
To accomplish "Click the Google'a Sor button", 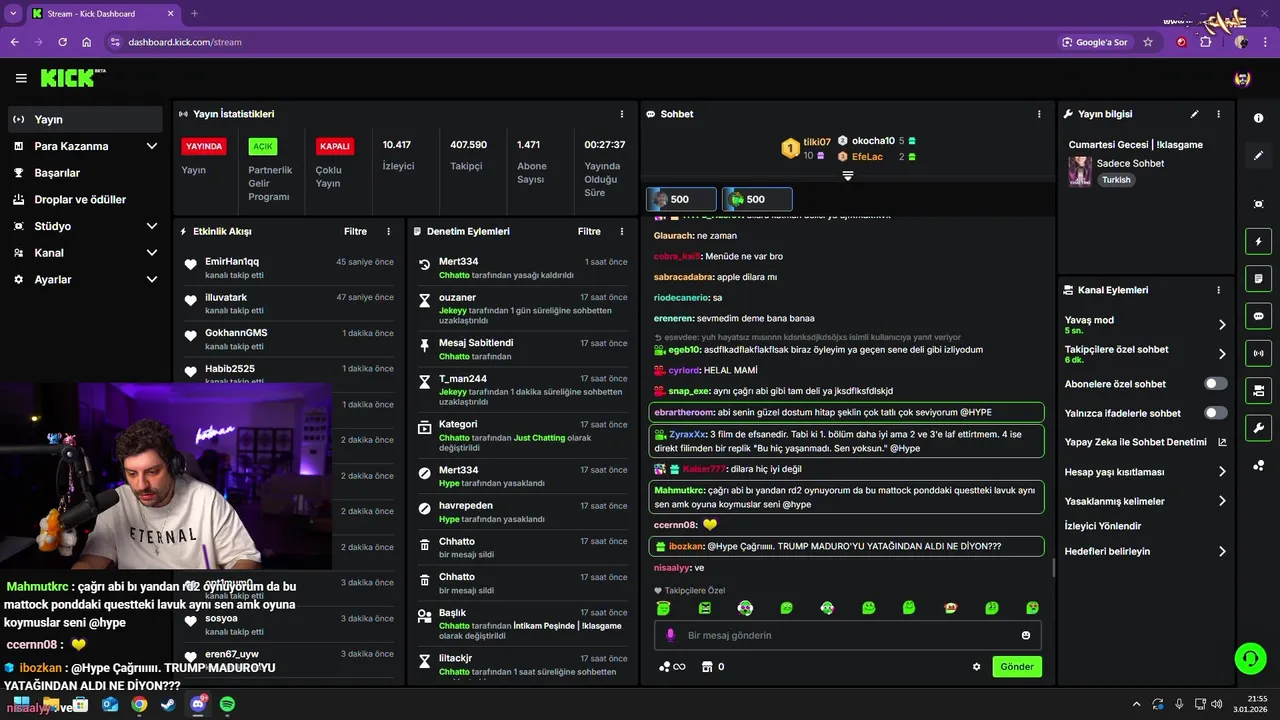I will pos(1095,42).
